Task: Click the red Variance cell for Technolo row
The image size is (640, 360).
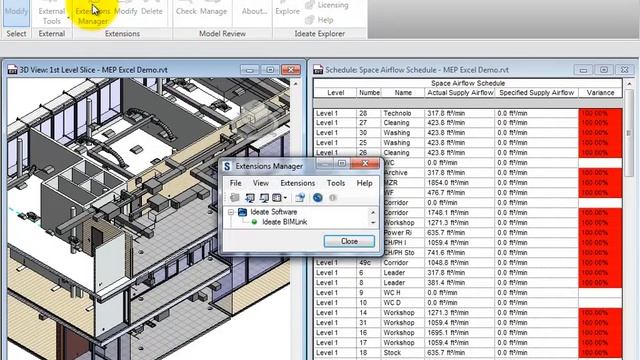Action: tap(600, 113)
